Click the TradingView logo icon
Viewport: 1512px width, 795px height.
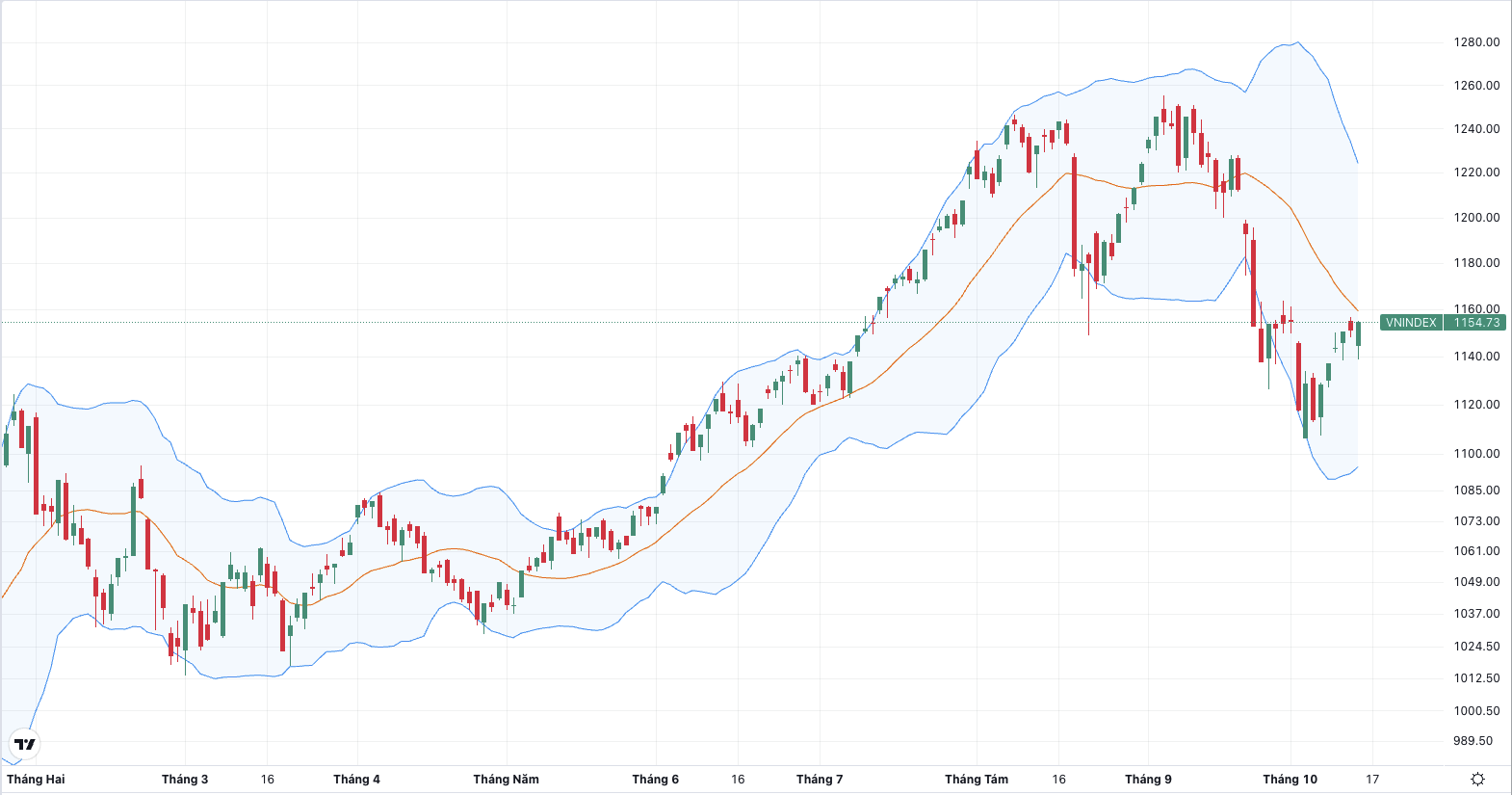(x=25, y=744)
